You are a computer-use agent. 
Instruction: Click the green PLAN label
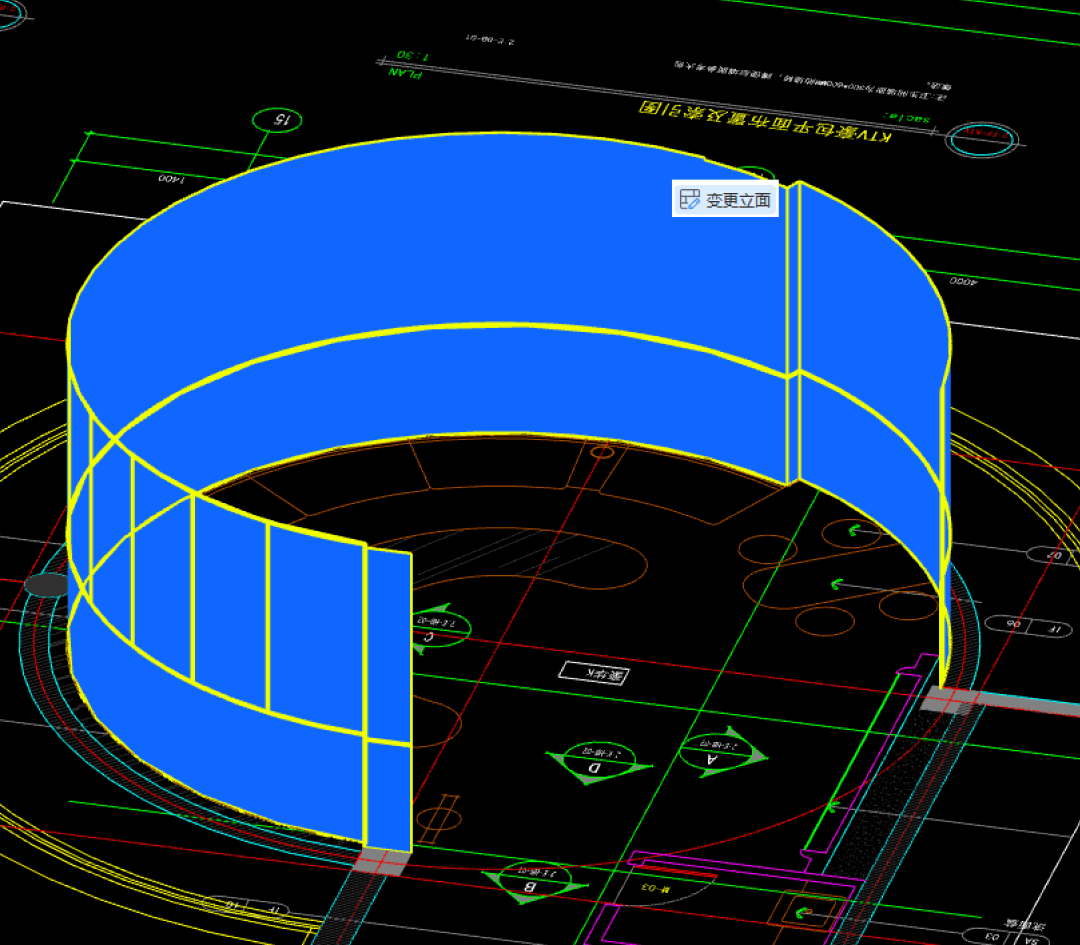406,73
